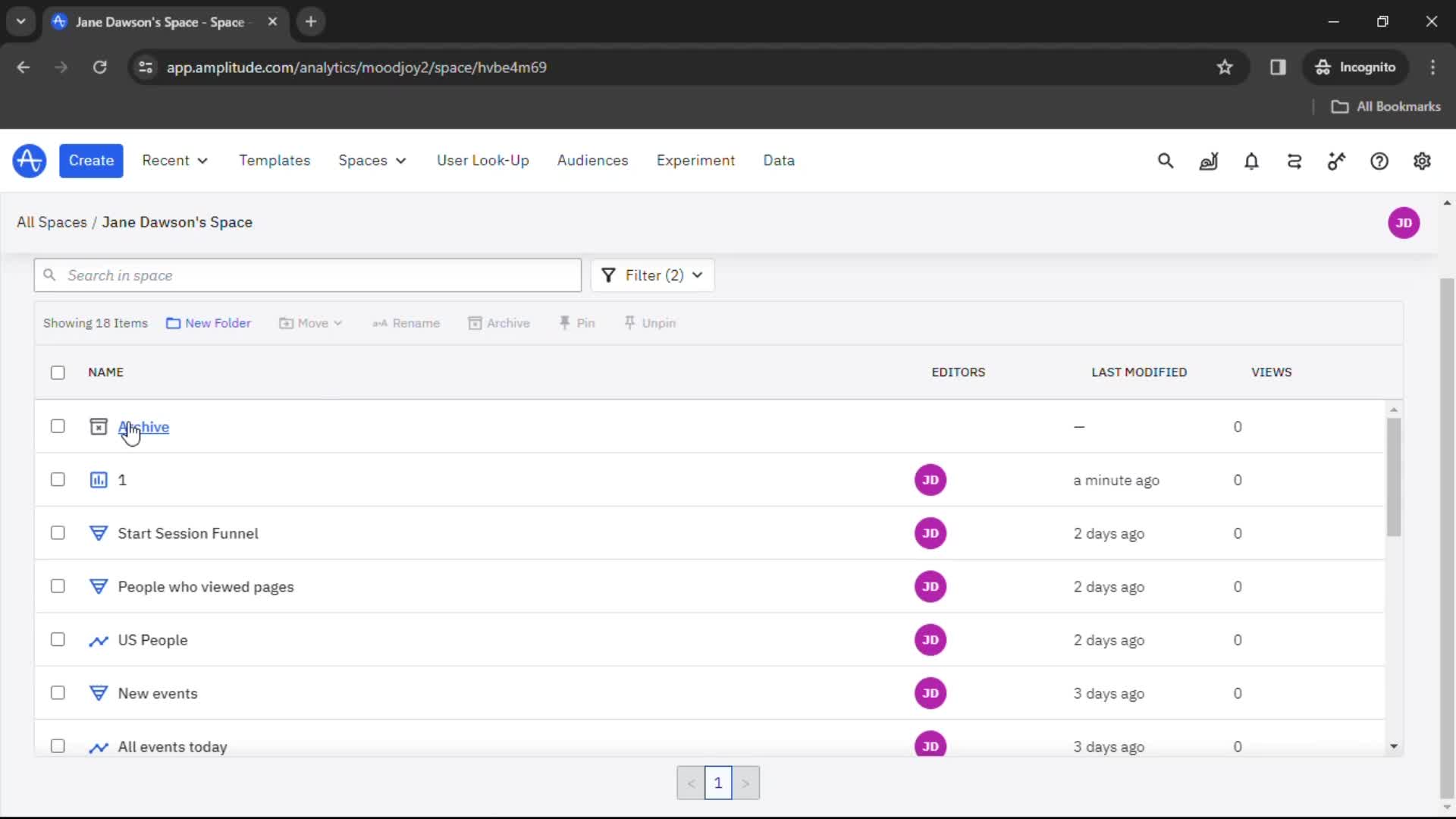Open the 'Audiences' menu item
This screenshot has width=1456, height=819.
coord(593,160)
